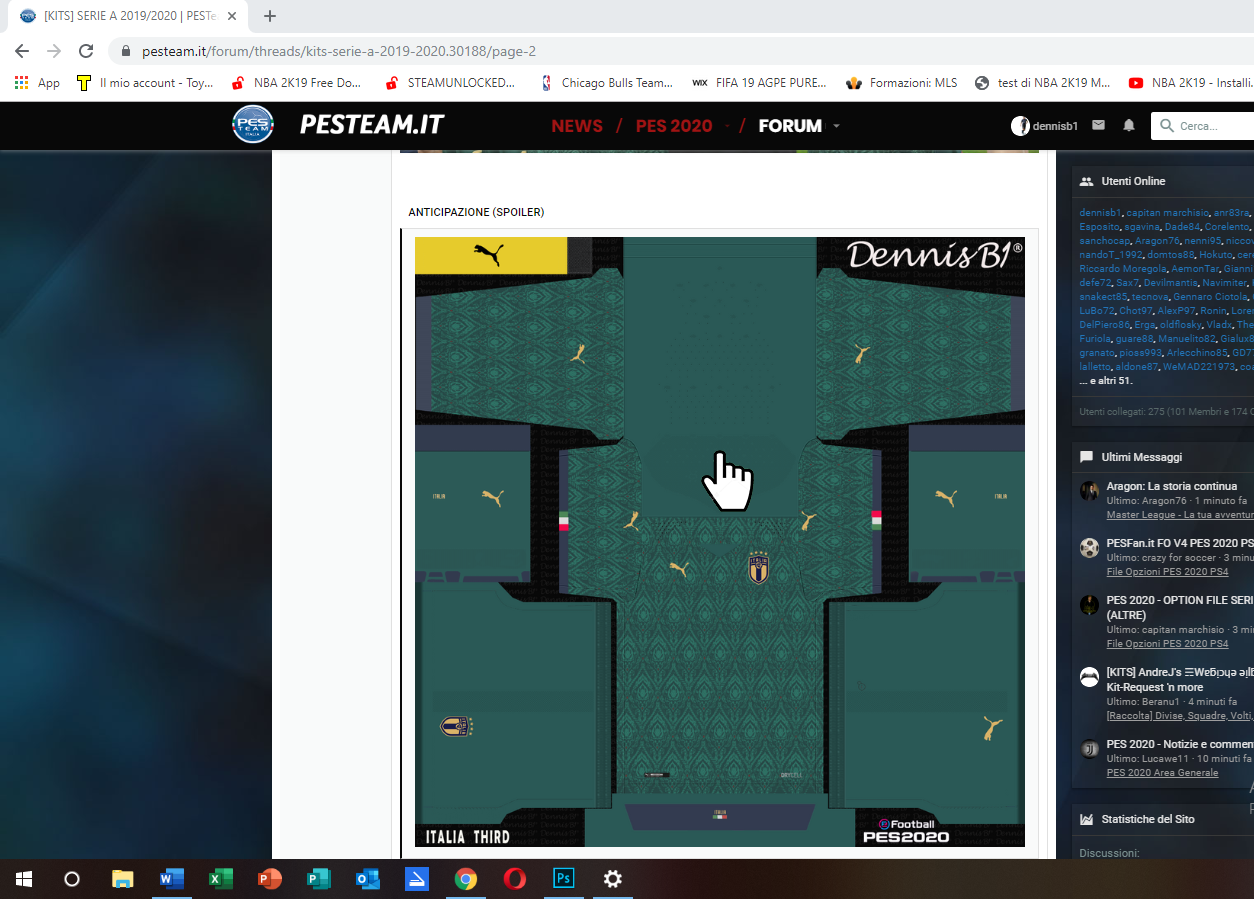
Task: Open 'Aragon: La storia continua' thread
Action: pyautogui.click(x=1171, y=486)
